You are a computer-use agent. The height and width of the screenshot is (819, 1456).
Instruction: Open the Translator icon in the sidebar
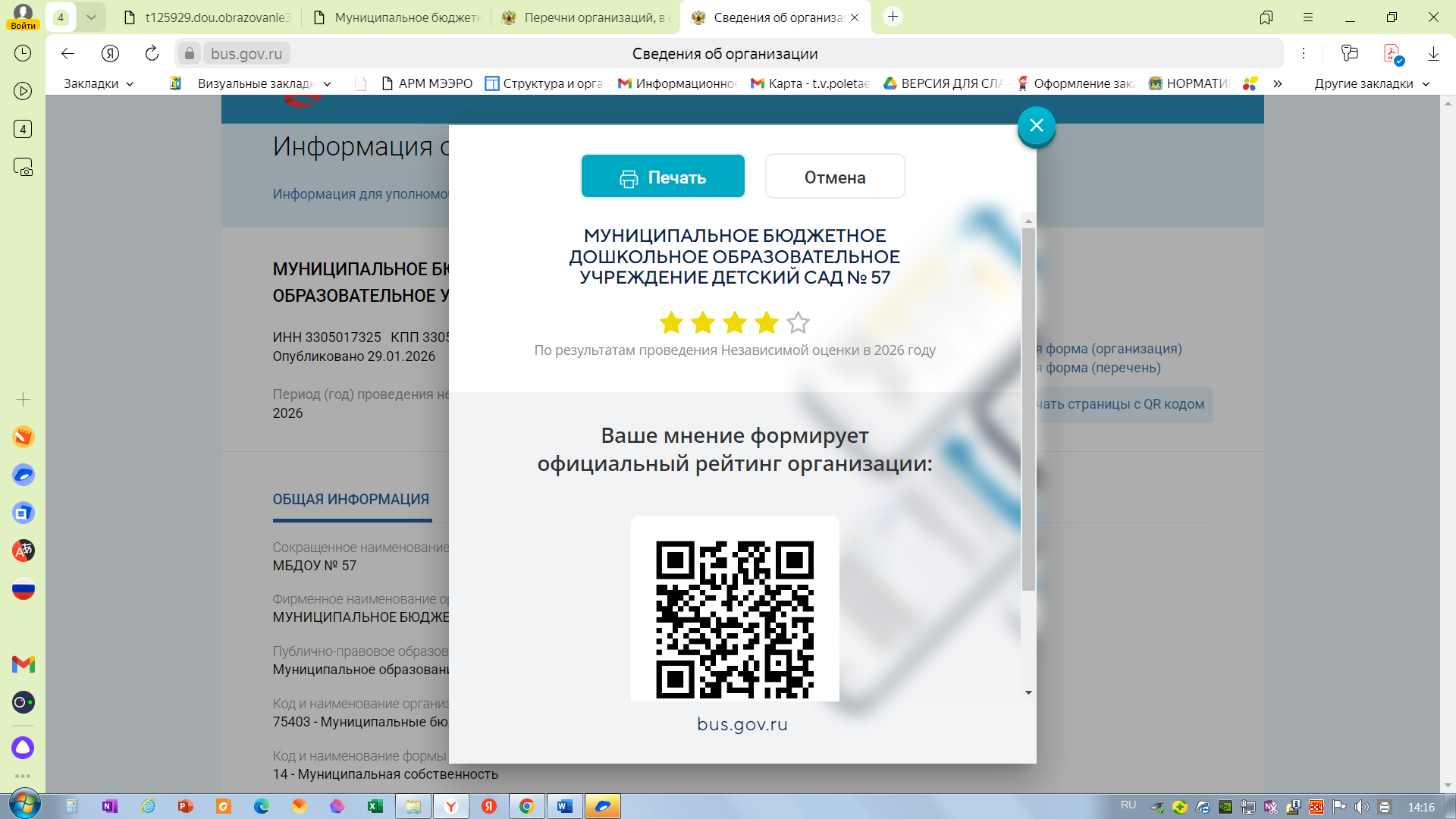pos(23,551)
